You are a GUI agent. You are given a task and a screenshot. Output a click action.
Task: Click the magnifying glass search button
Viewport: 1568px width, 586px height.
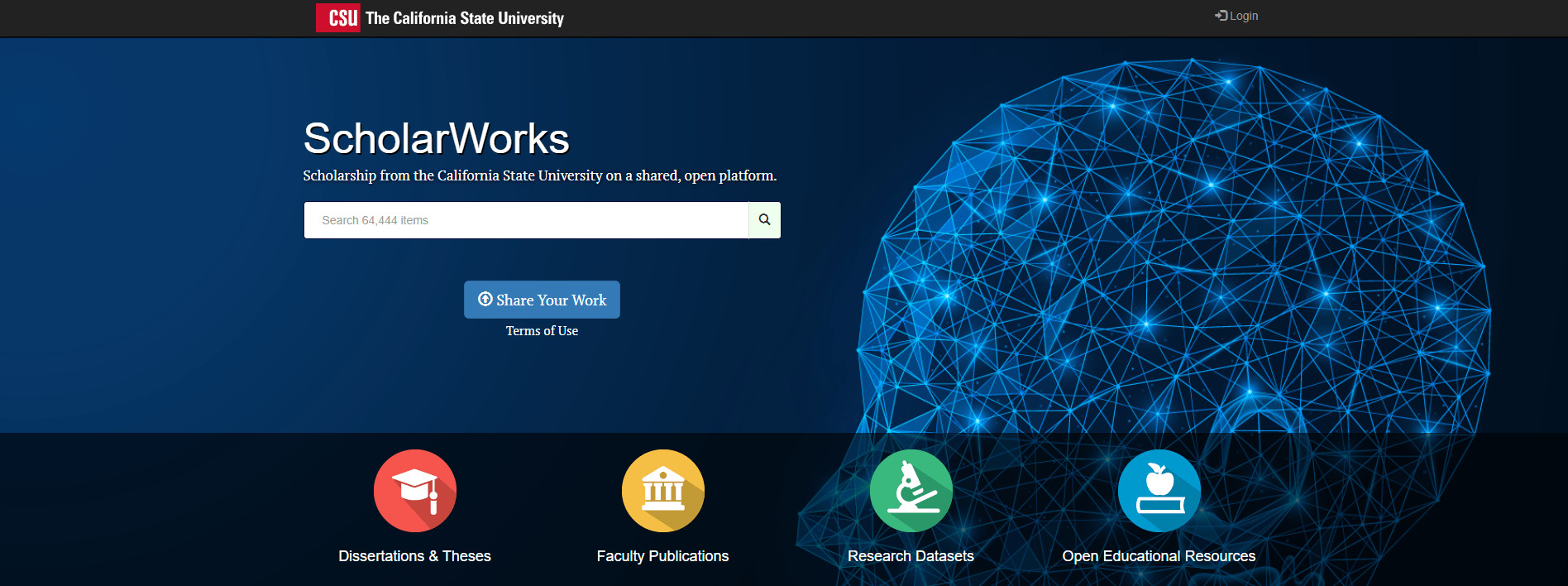[x=765, y=220]
